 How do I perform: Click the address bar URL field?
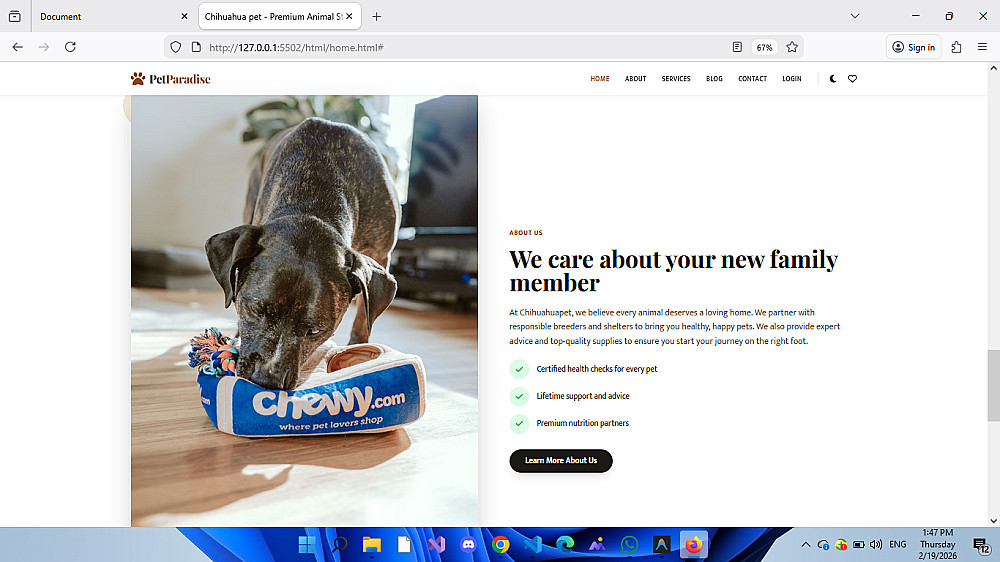[x=466, y=47]
